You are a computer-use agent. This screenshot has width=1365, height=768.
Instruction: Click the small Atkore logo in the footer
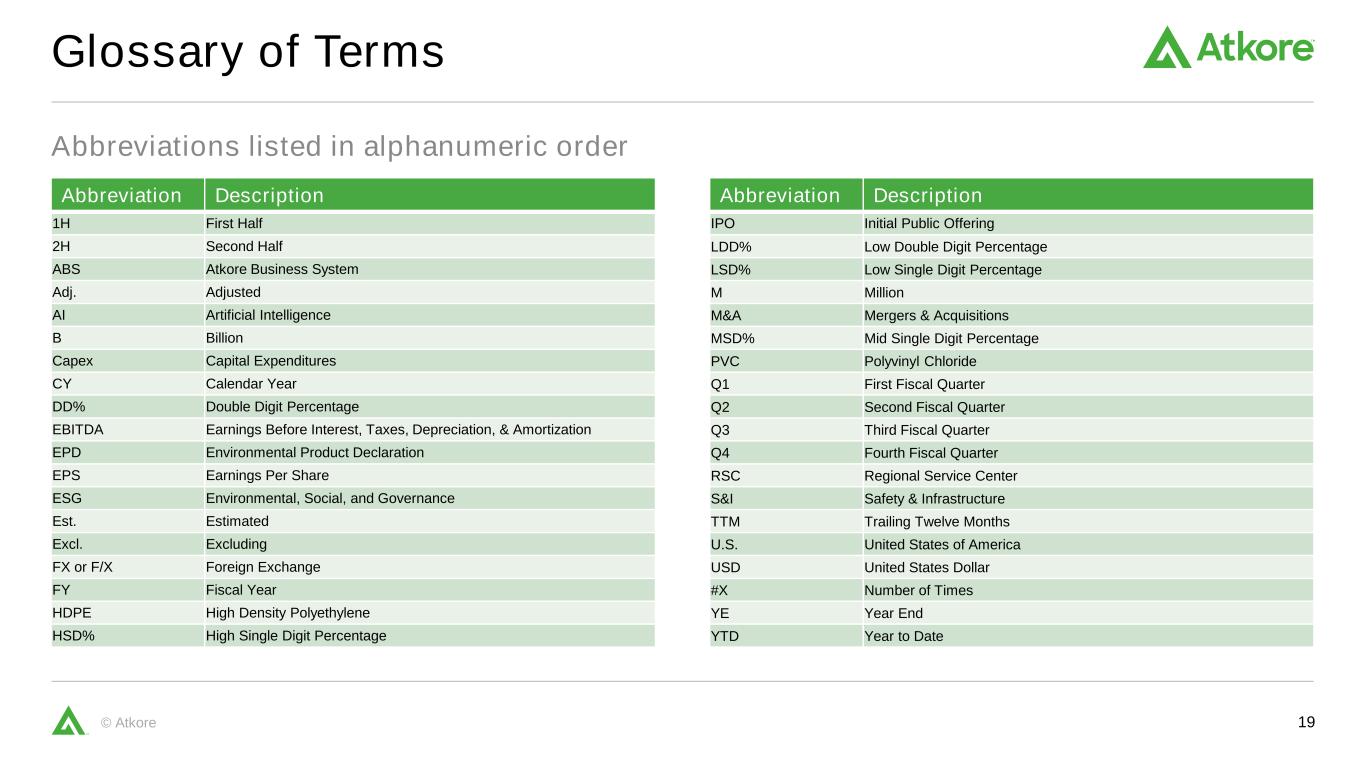click(69, 721)
